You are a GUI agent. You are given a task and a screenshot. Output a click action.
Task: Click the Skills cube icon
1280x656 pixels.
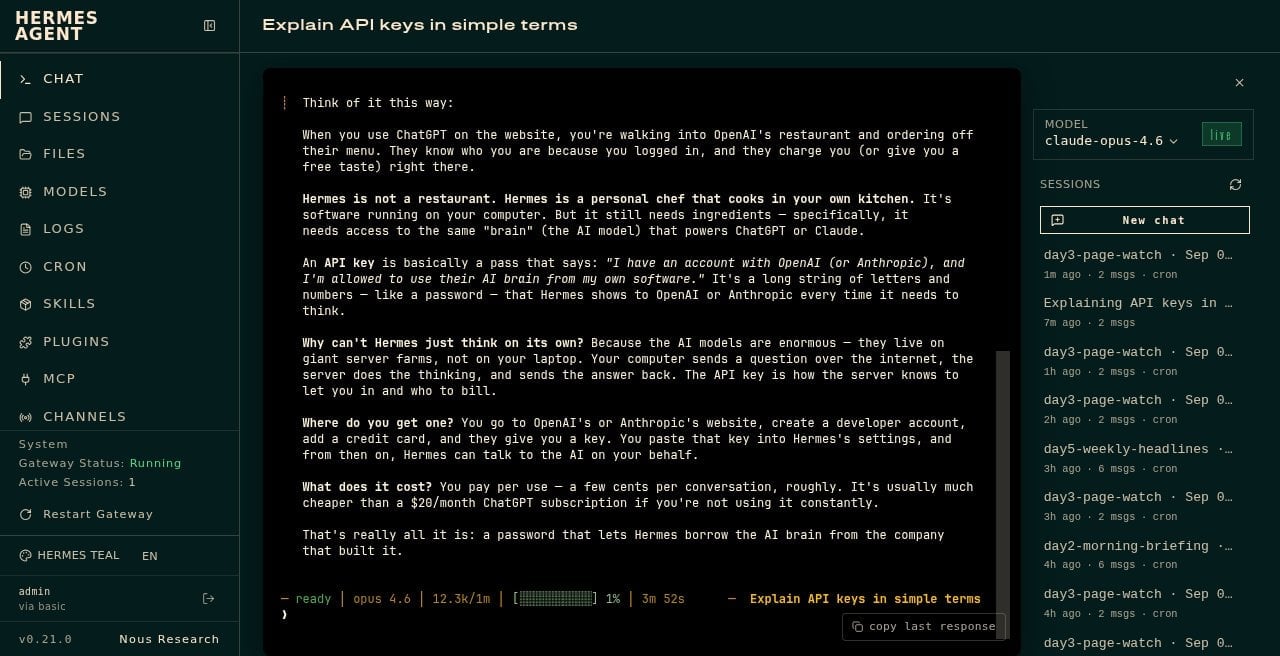[x=26, y=304]
